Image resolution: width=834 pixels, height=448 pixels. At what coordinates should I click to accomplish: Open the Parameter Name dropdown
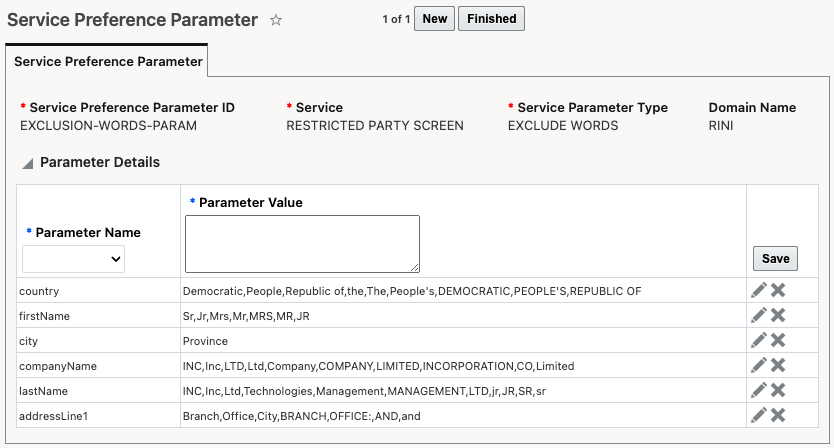[x=74, y=259]
